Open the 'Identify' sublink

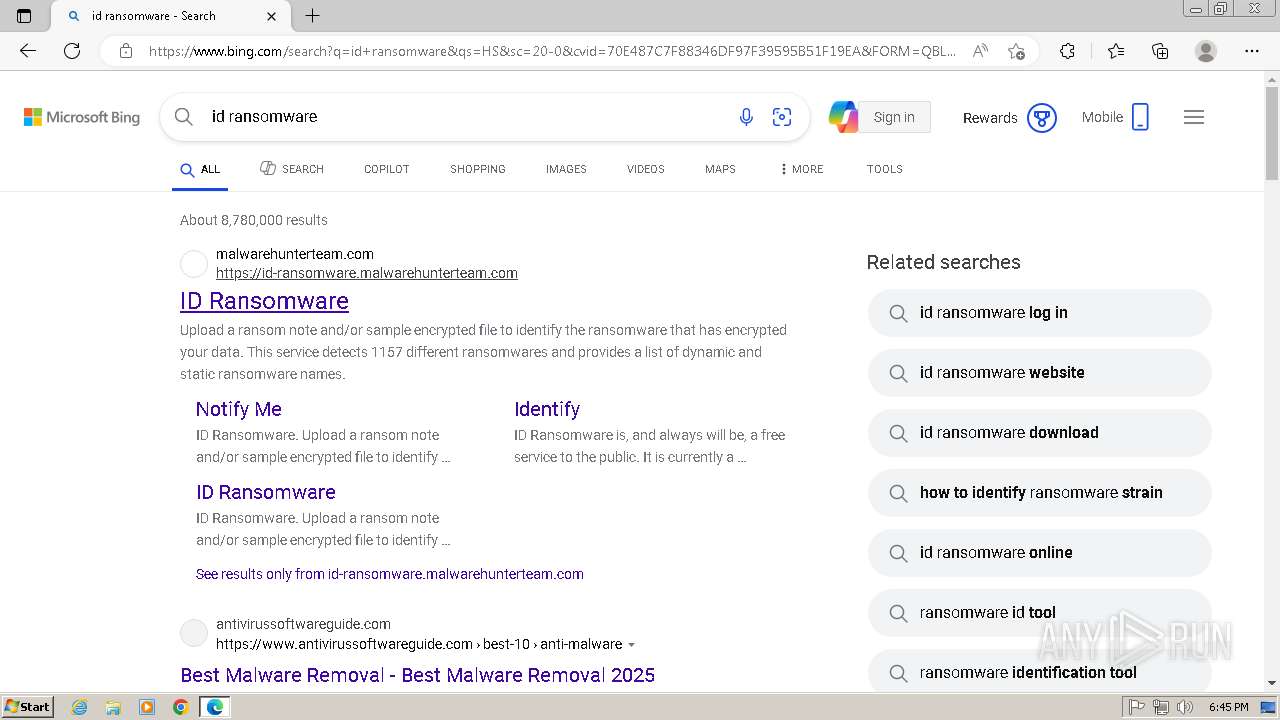pyautogui.click(x=547, y=409)
